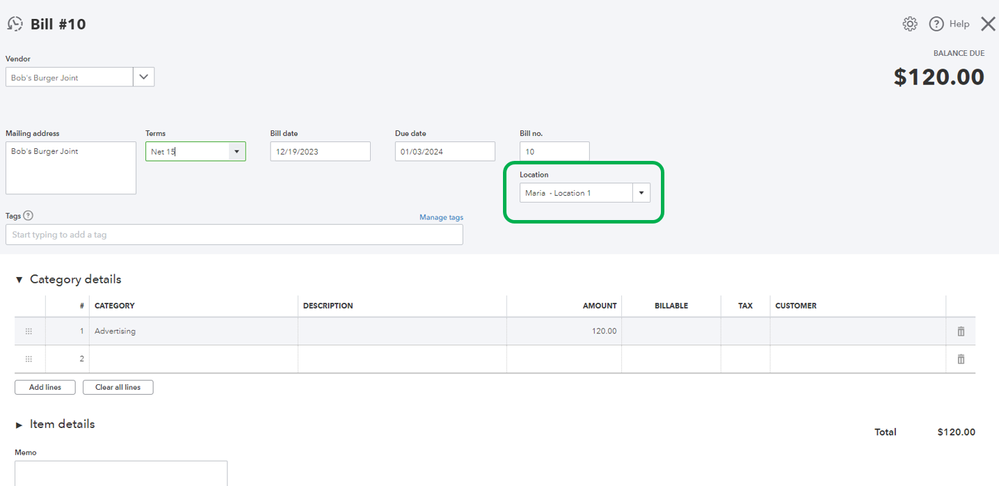
Task: Select the Advertising category cell
Action: pyautogui.click(x=193, y=331)
